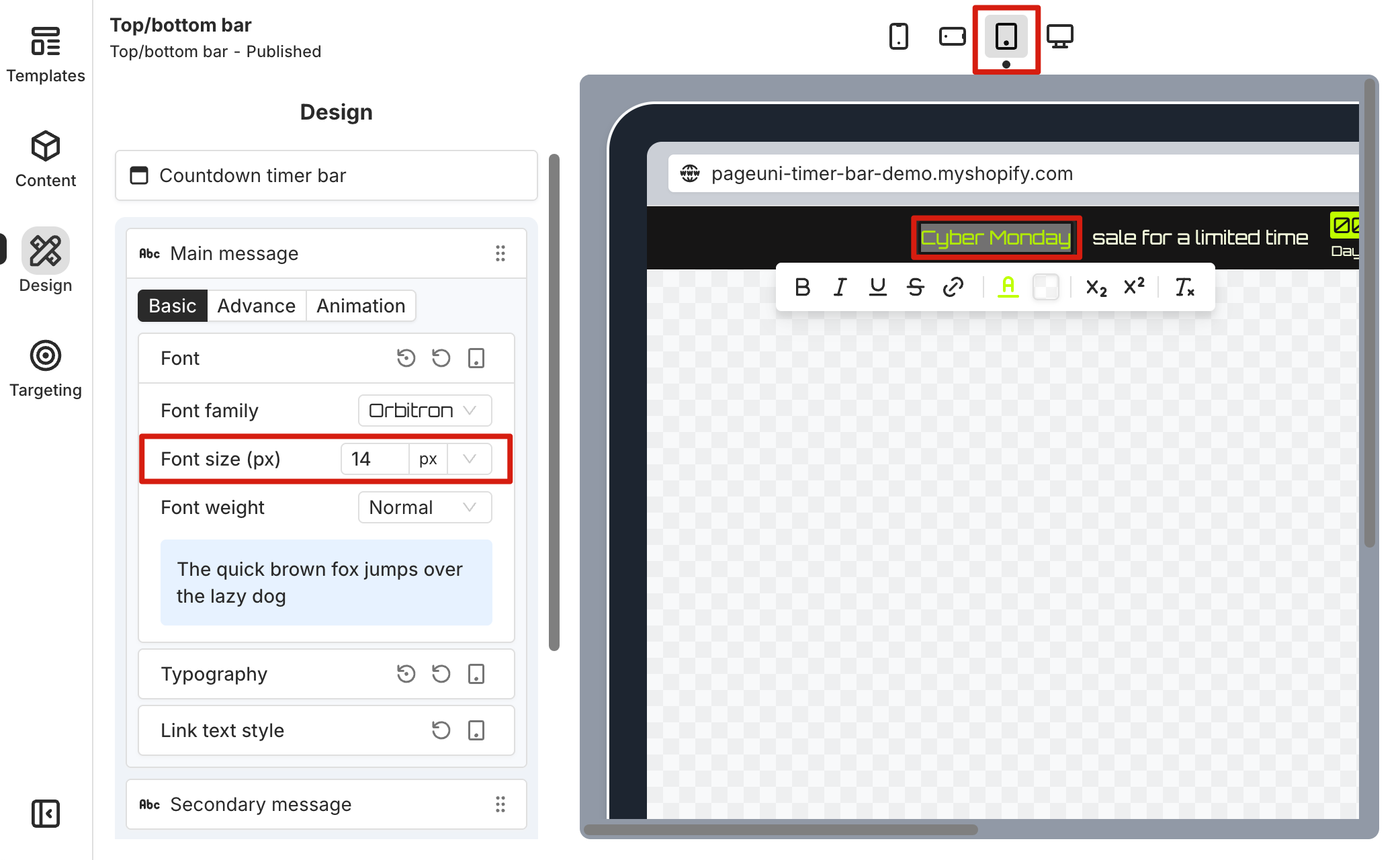Apply superscript formatting
The width and height of the screenshot is (1400, 860).
(x=1134, y=287)
